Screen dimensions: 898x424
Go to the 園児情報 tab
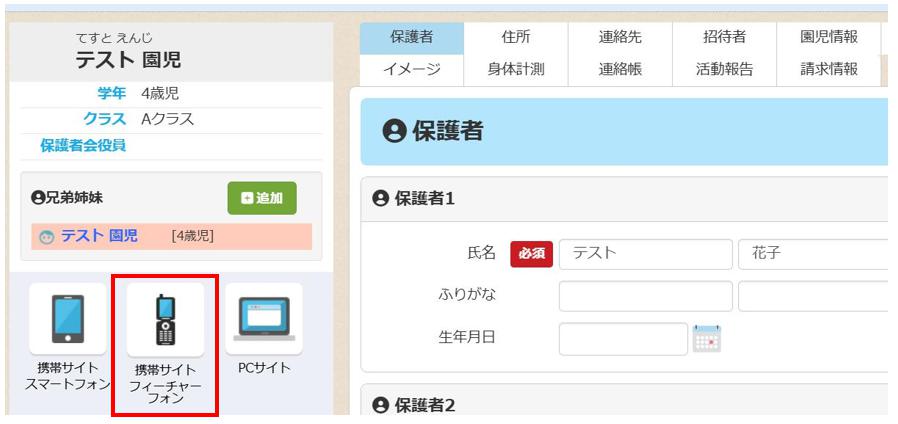click(x=829, y=38)
